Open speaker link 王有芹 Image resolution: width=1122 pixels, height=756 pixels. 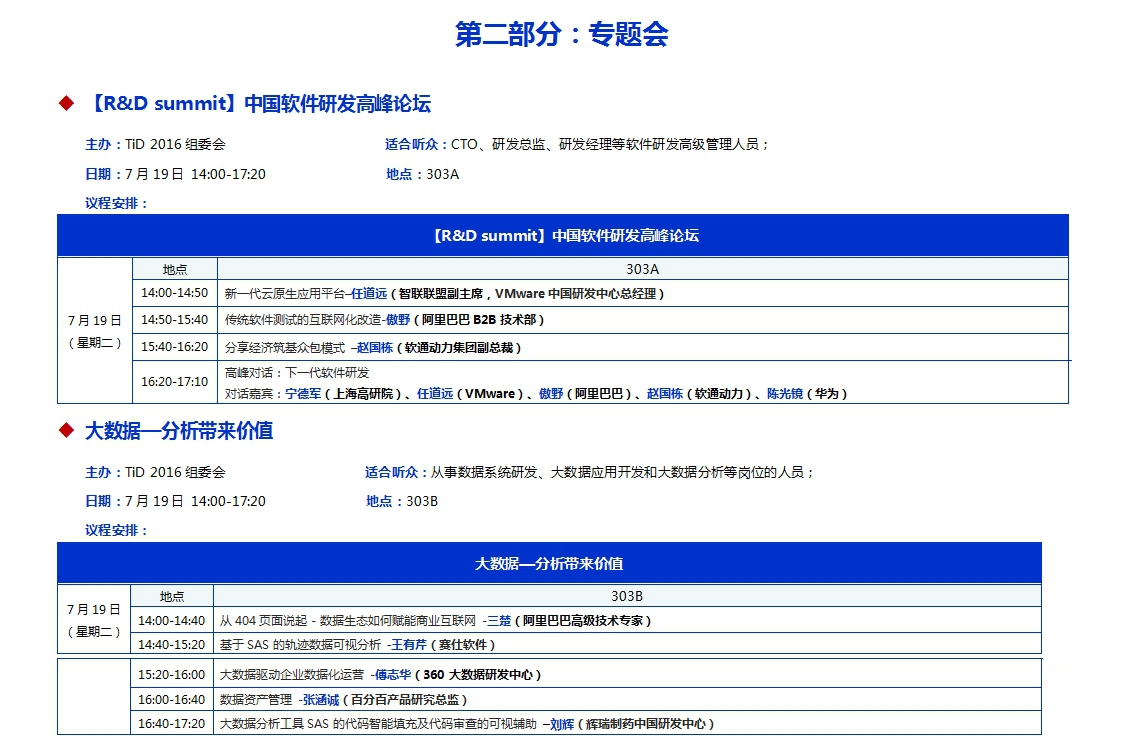[x=407, y=645]
